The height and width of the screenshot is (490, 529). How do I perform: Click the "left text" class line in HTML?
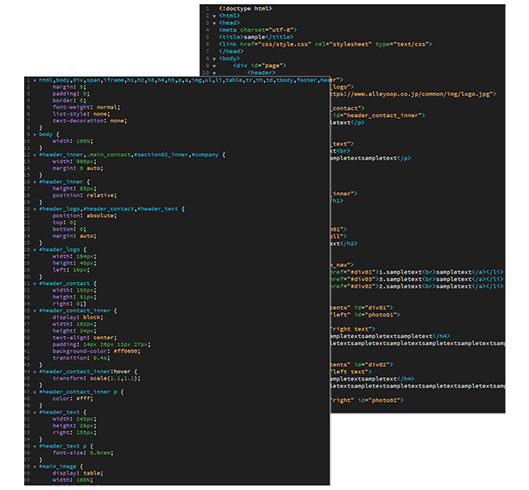[351, 372]
